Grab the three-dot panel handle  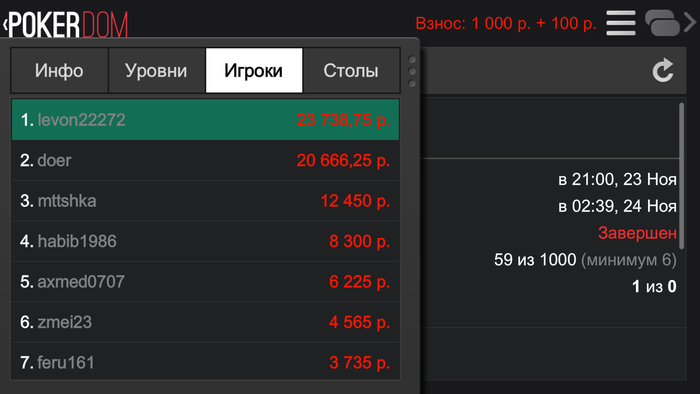[412, 71]
